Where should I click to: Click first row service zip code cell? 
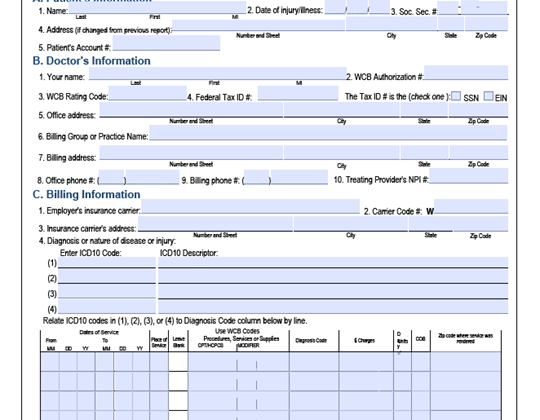tap(466, 362)
